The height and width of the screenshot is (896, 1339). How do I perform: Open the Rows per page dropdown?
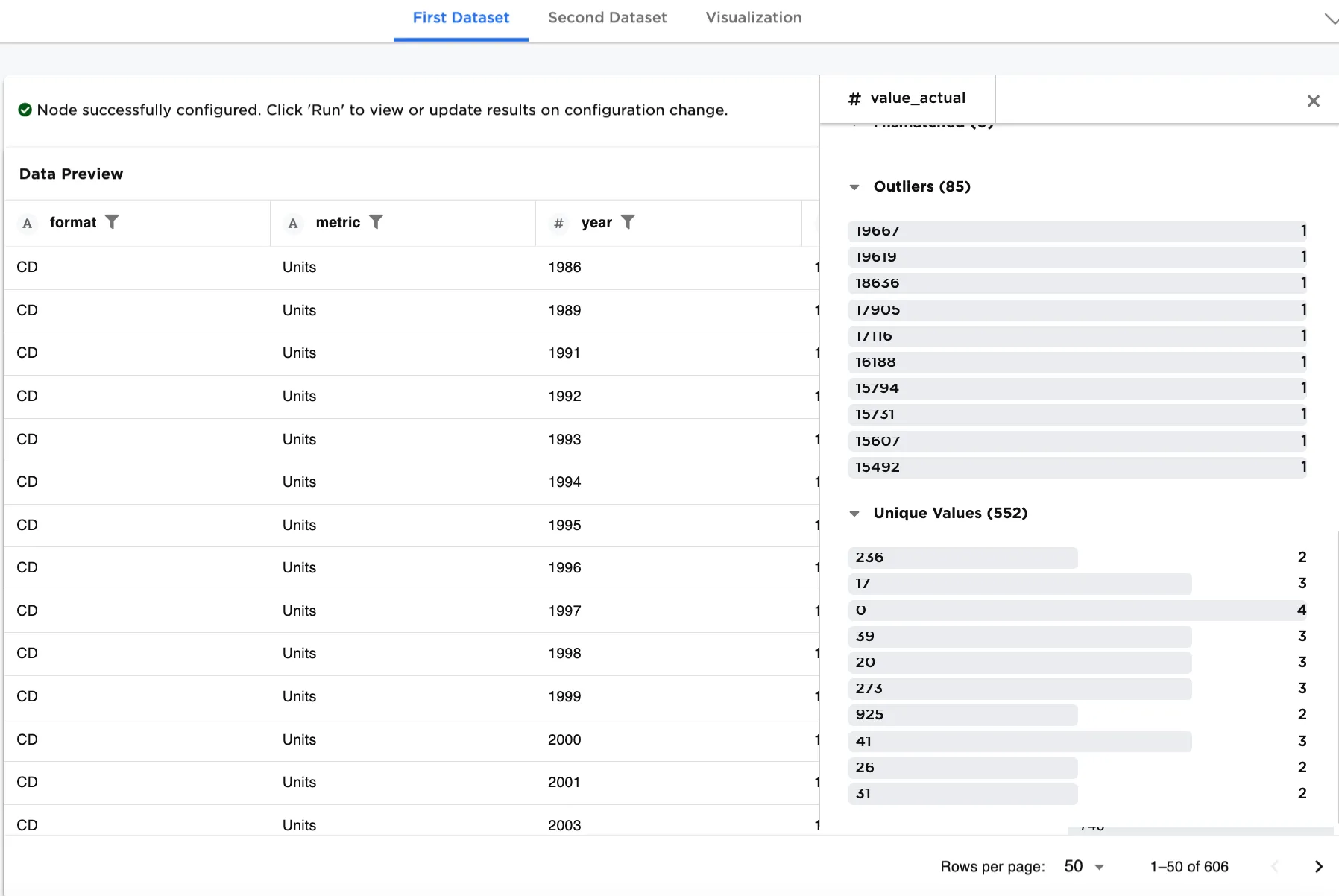[x=1083, y=866]
